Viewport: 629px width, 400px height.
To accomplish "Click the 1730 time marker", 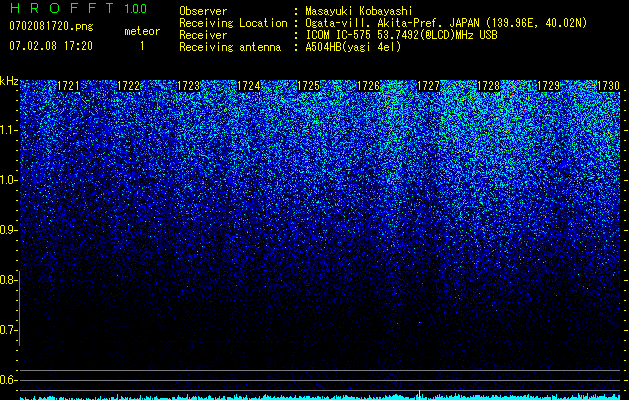I will 609,86.
